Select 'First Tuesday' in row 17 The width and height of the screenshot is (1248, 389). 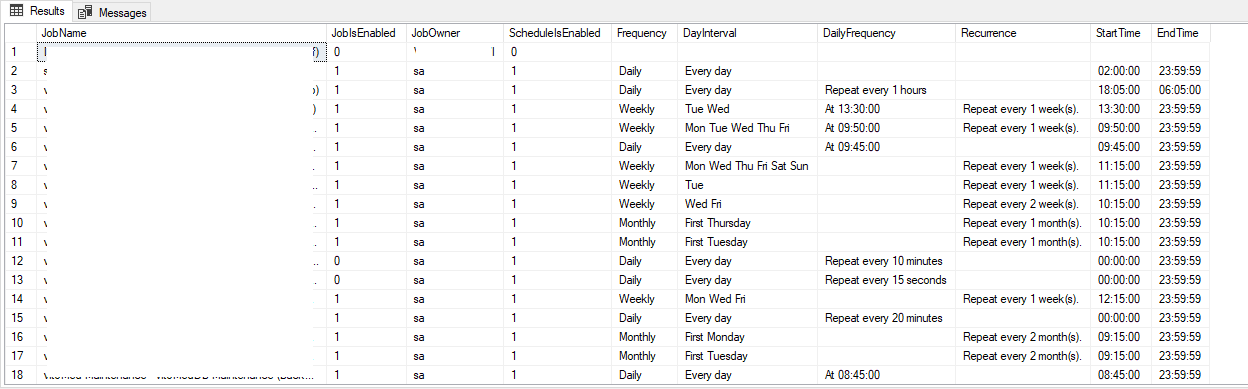(x=748, y=356)
